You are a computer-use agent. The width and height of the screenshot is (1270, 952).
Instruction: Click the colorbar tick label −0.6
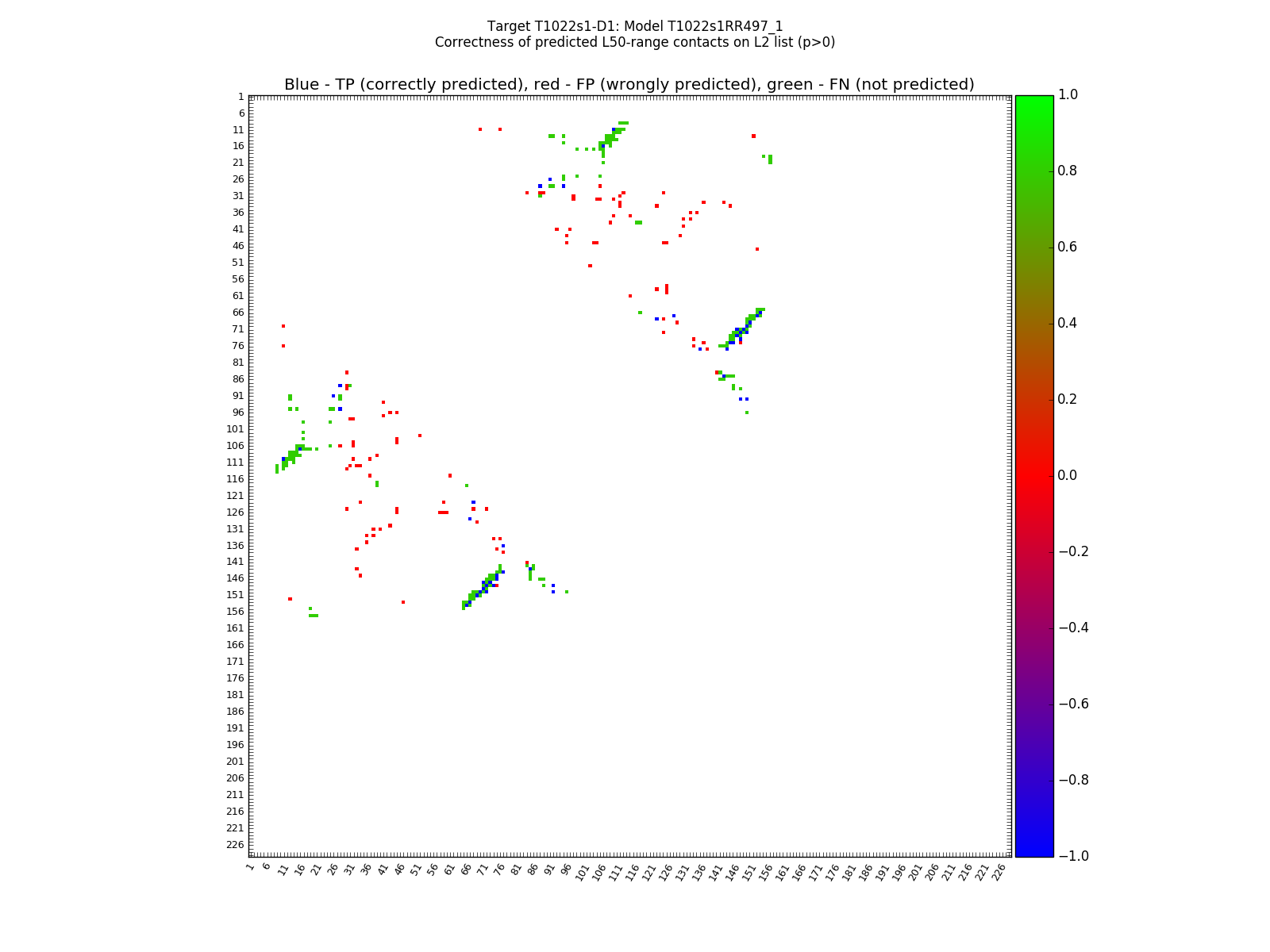1071,704
